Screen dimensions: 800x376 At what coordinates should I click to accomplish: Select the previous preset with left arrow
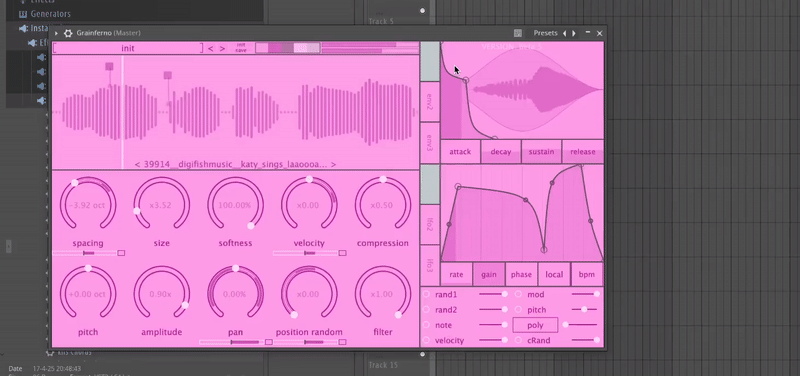564,33
